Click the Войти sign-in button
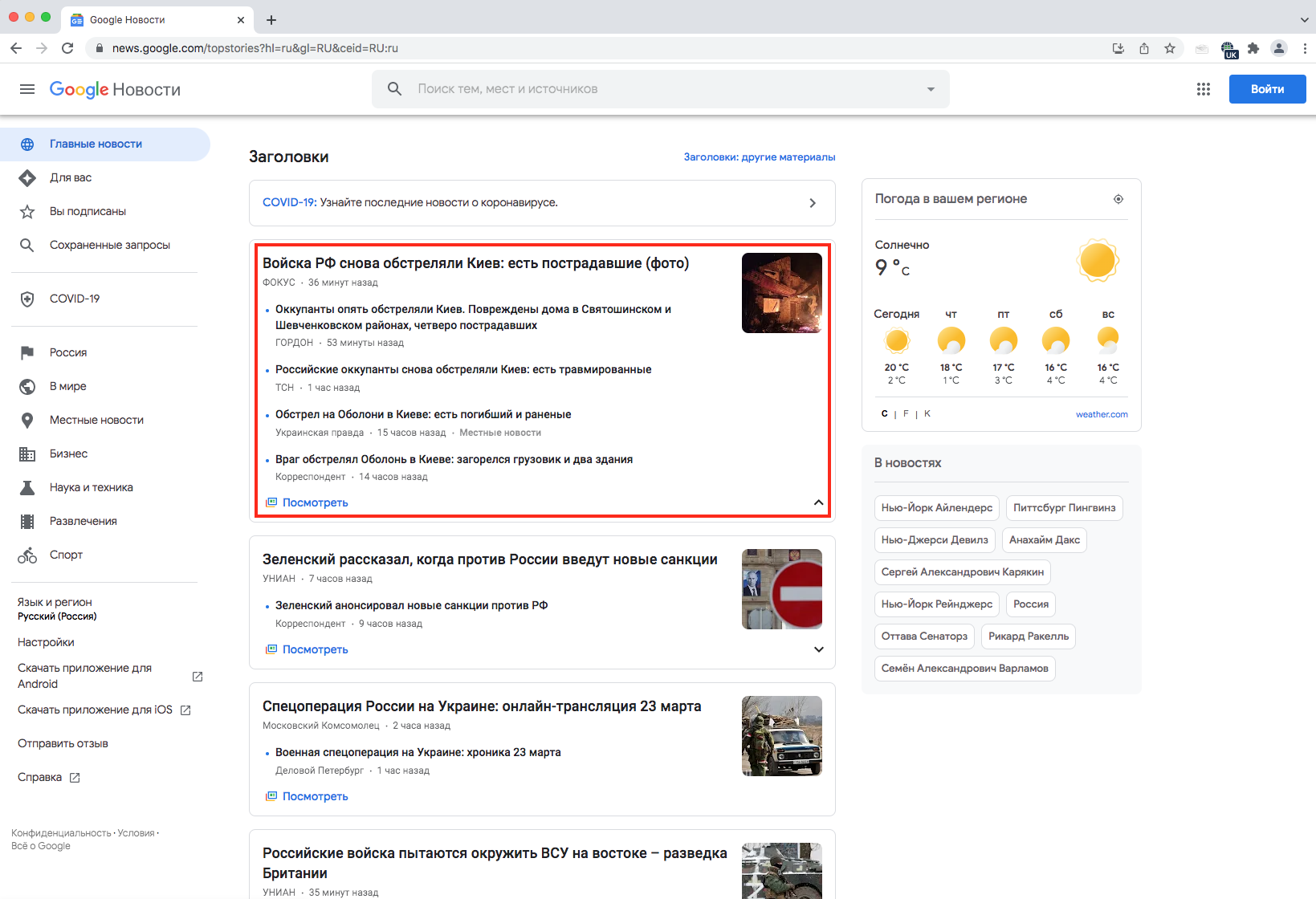 coord(1267,89)
